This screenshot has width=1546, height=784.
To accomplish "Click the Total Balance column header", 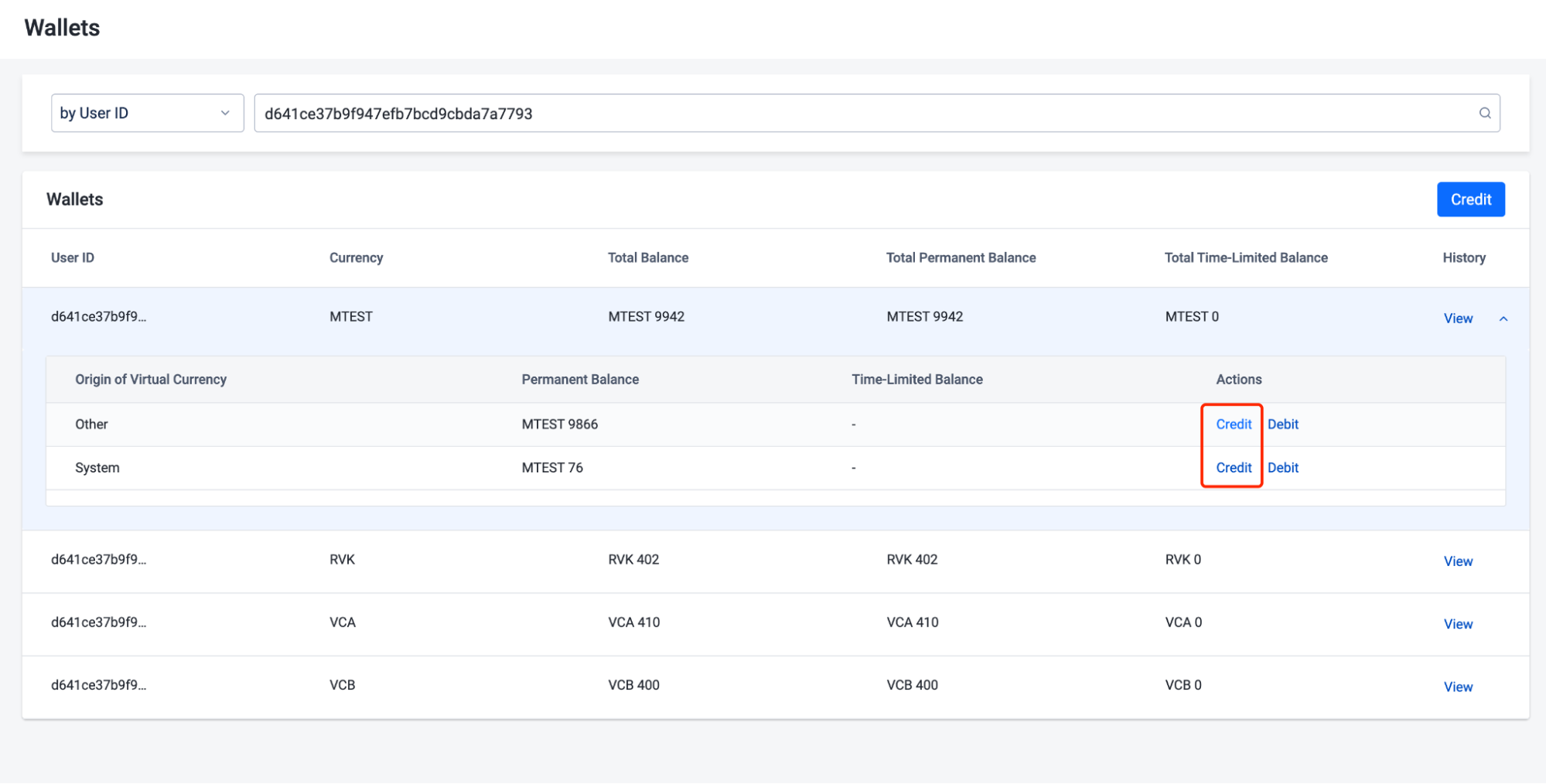I will coord(647,258).
